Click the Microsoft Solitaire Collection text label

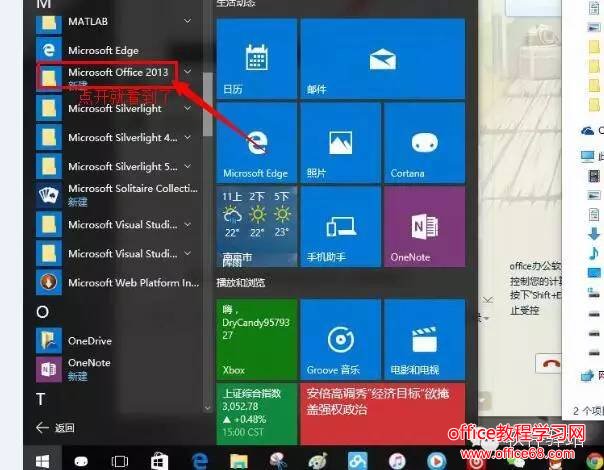(133, 188)
